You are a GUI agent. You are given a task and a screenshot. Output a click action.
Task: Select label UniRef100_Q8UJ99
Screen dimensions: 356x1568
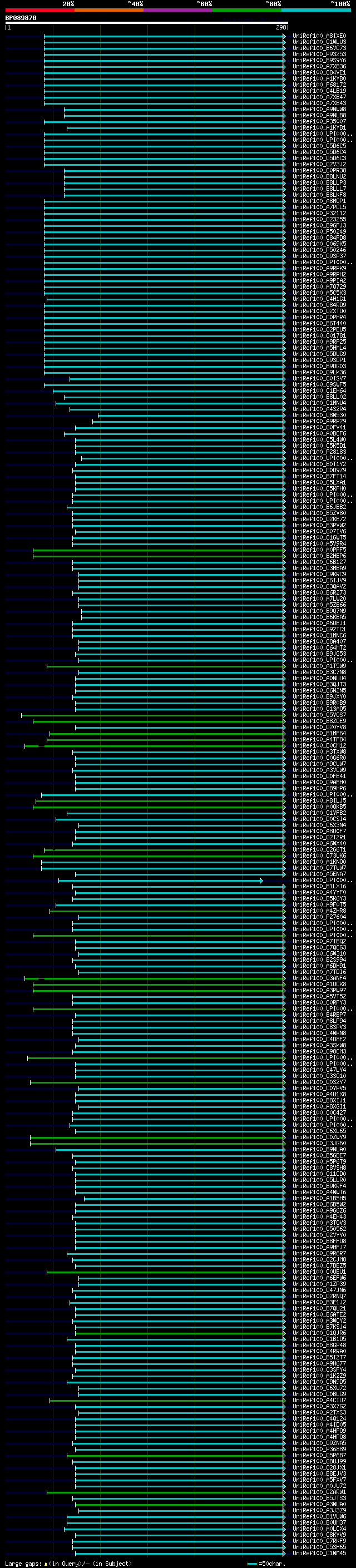coord(319,1461)
